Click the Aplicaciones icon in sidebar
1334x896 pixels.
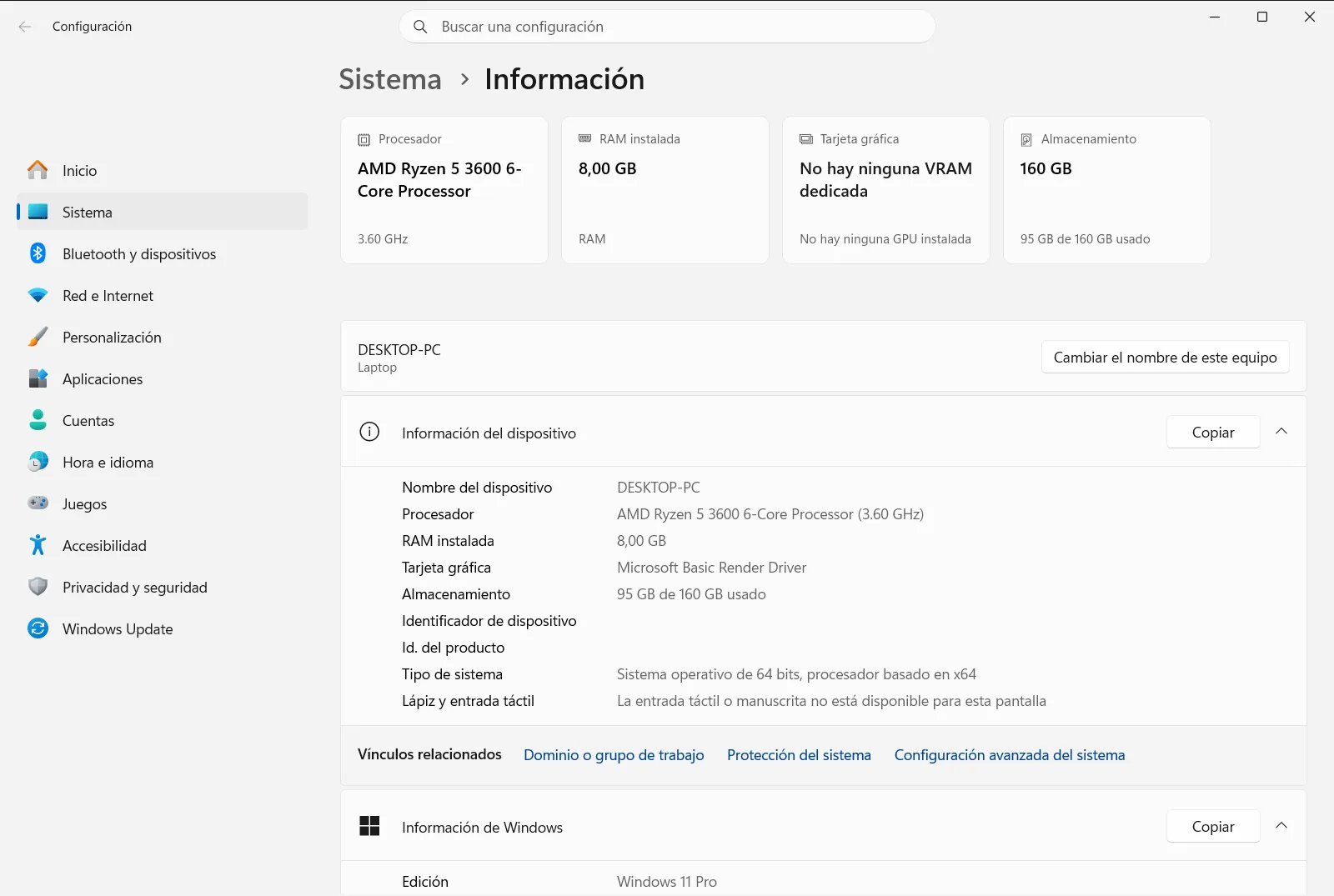(38, 378)
